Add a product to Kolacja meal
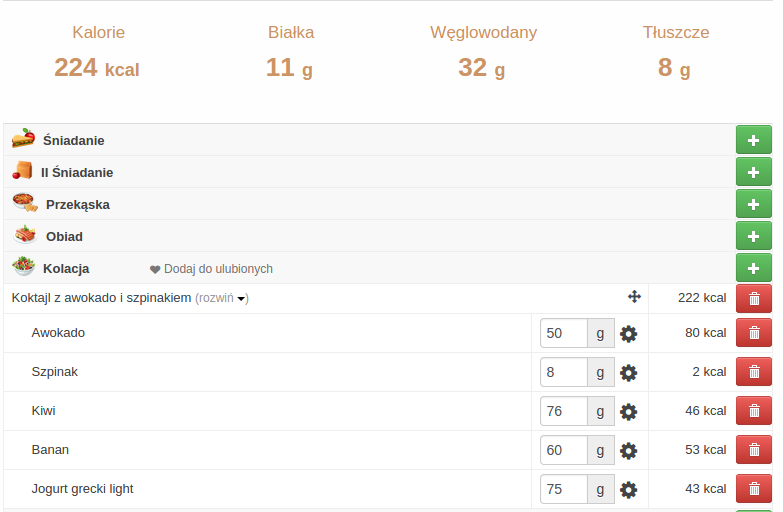Viewport: 783px width, 512px height. [754, 268]
